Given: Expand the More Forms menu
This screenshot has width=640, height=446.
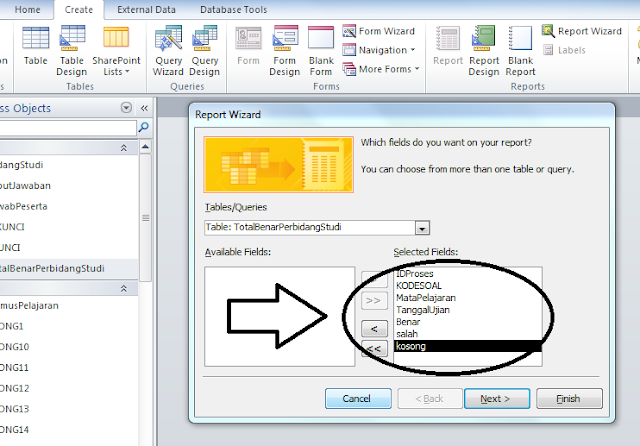Looking at the screenshot, I should [x=380, y=69].
